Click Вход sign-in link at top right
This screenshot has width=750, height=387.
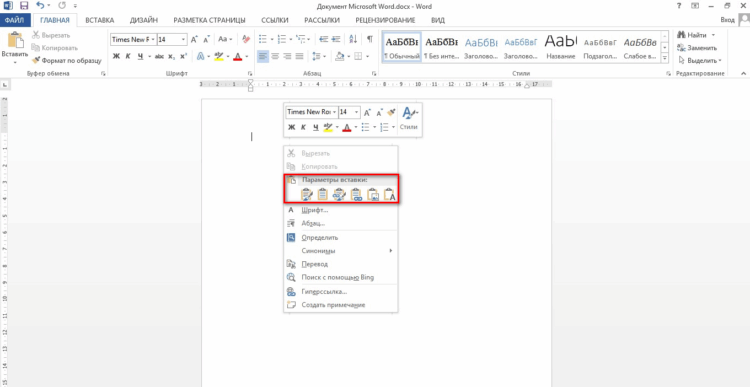point(727,20)
